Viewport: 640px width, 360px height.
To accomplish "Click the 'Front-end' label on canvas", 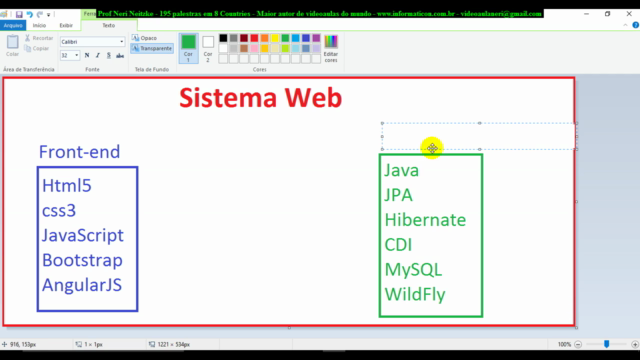I will (x=79, y=152).
